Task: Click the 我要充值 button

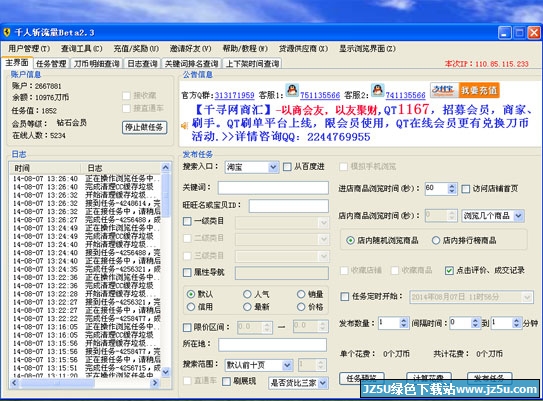Action: point(479,90)
